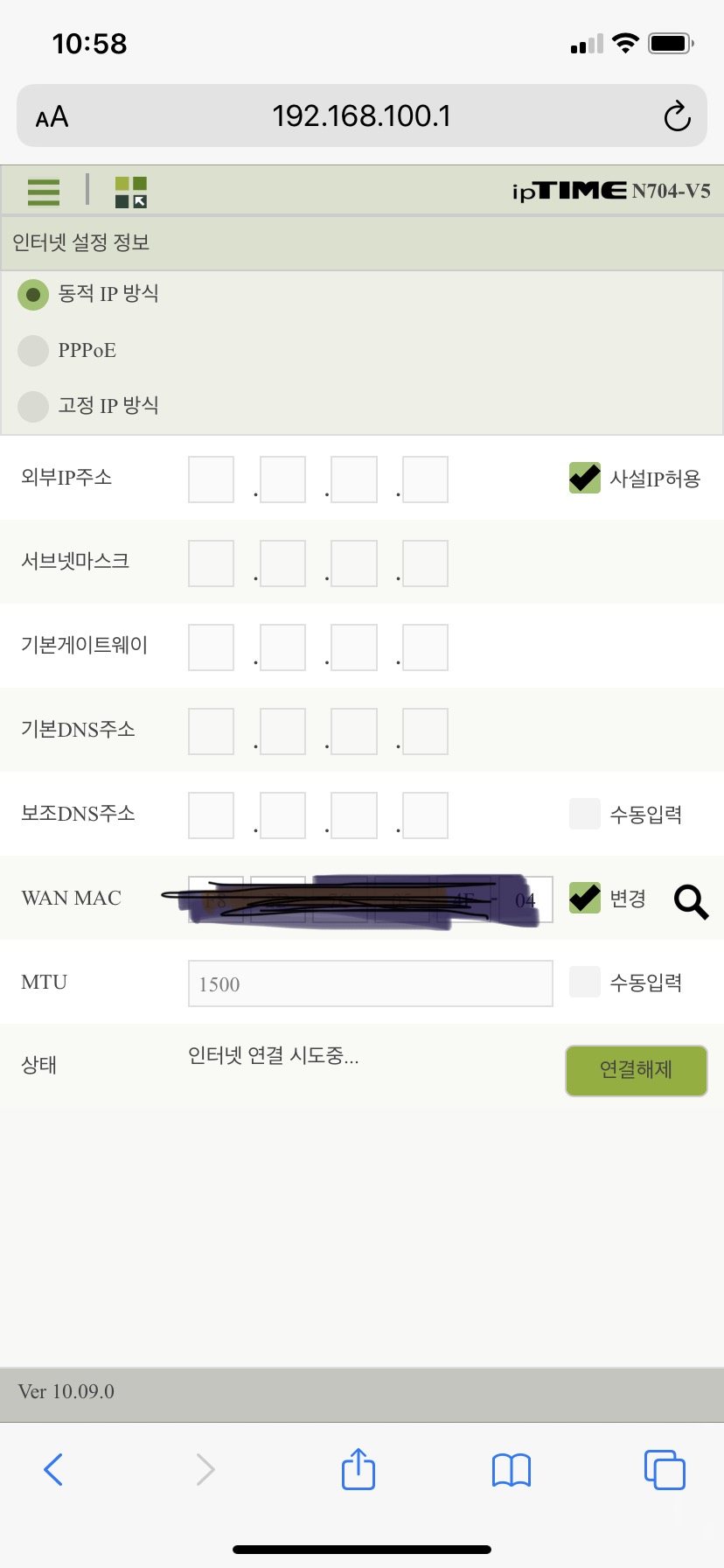Image resolution: width=724 pixels, height=1568 pixels.
Task: Open the hamburger menu icon
Action: click(x=44, y=192)
